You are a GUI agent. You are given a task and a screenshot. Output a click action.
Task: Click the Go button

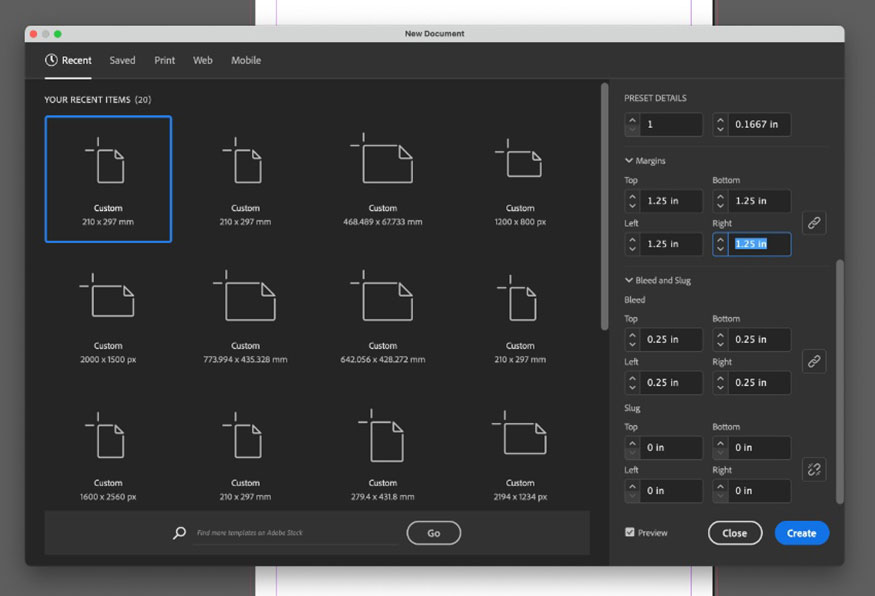click(x=434, y=533)
